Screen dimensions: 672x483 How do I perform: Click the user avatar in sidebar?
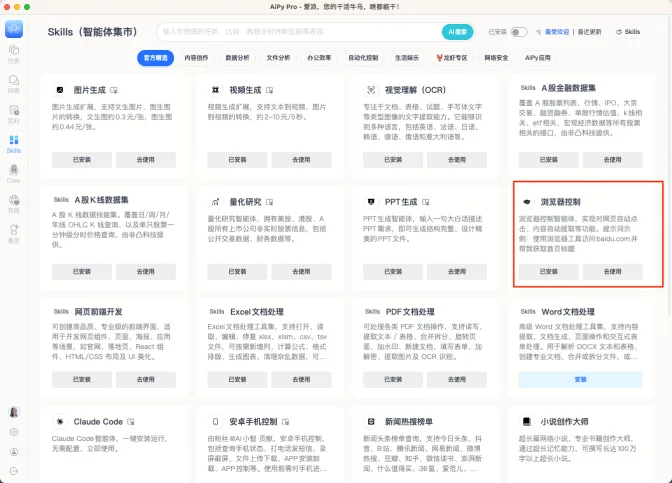coord(14,412)
